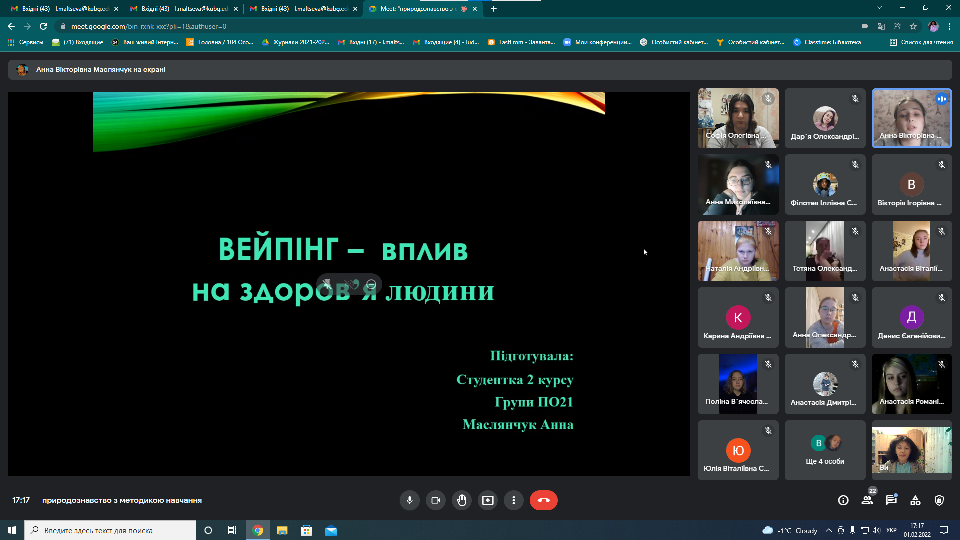Open the meeting details info panel

pyautogui.click(x=843, y=500)
